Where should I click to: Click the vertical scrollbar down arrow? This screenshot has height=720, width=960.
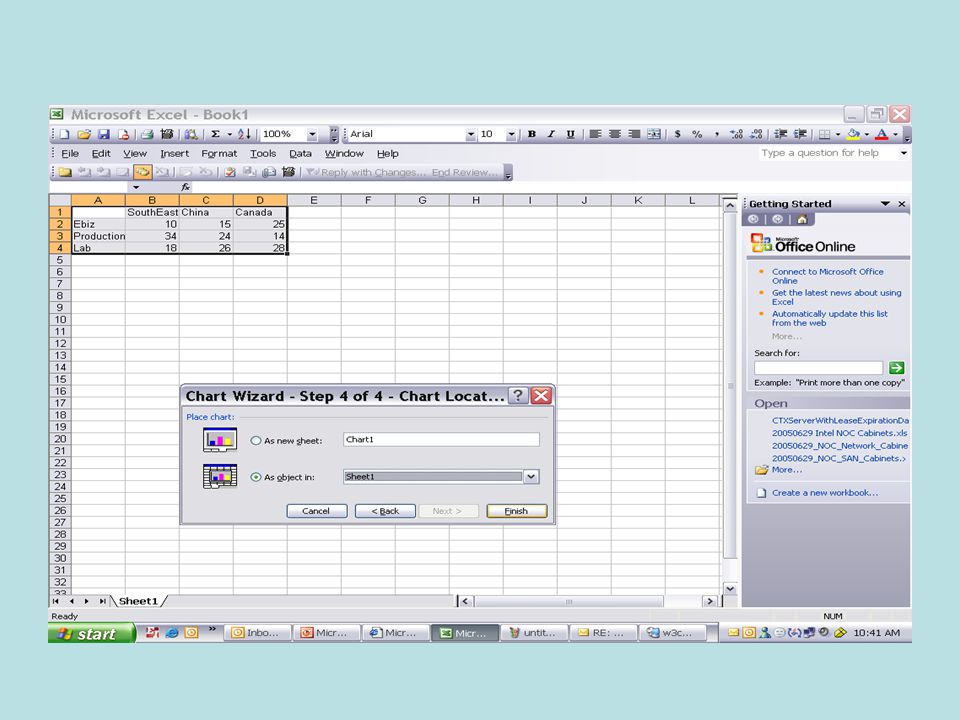(x=730, y=588)
